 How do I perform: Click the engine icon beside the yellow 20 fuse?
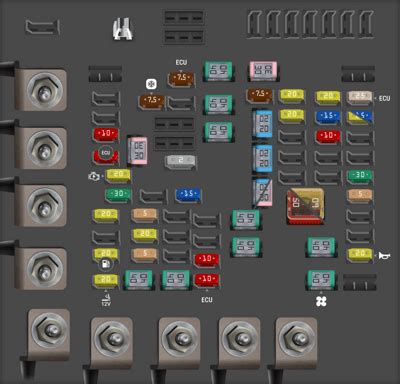click(x=94, y=177)
